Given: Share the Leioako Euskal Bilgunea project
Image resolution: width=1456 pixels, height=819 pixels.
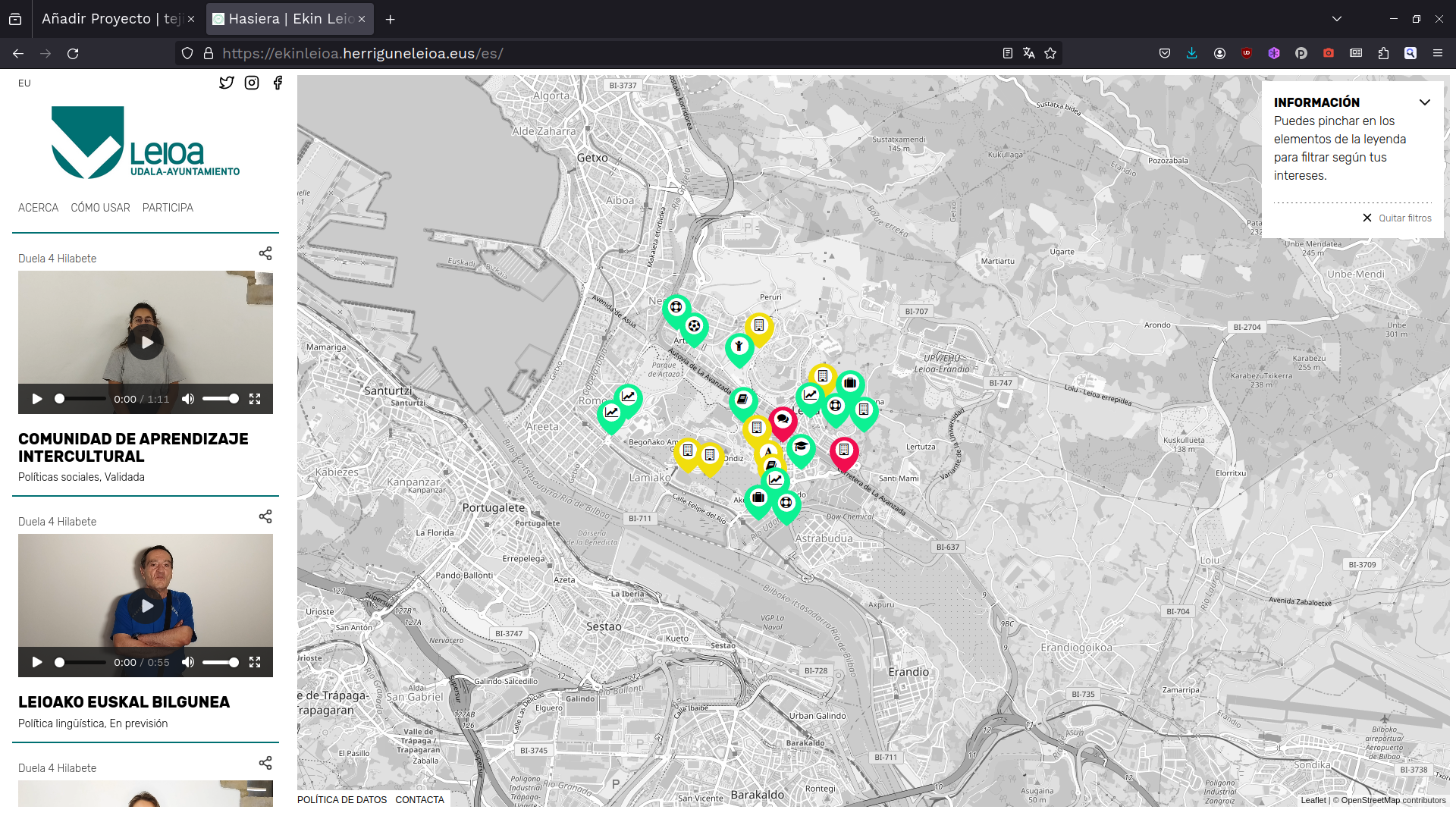Looking at the screenshot, I should (265, 516).
